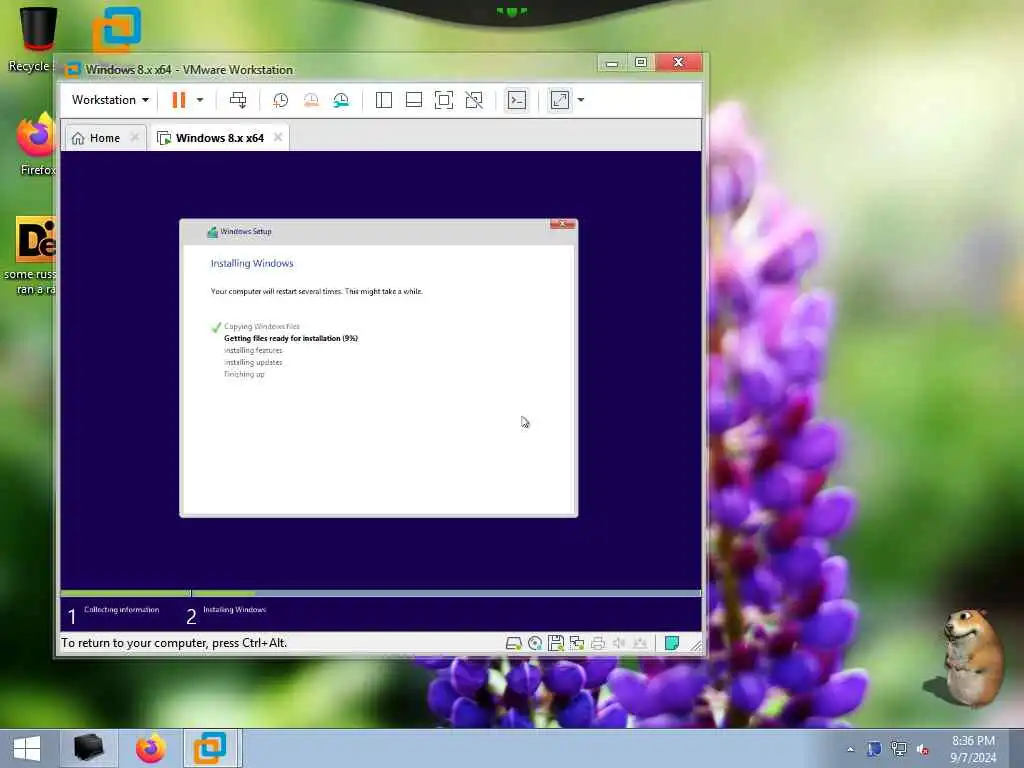The width and height of the screenshot is (1024, 768).
Task: Open the snapshot manager
Action: coord(341,100)
